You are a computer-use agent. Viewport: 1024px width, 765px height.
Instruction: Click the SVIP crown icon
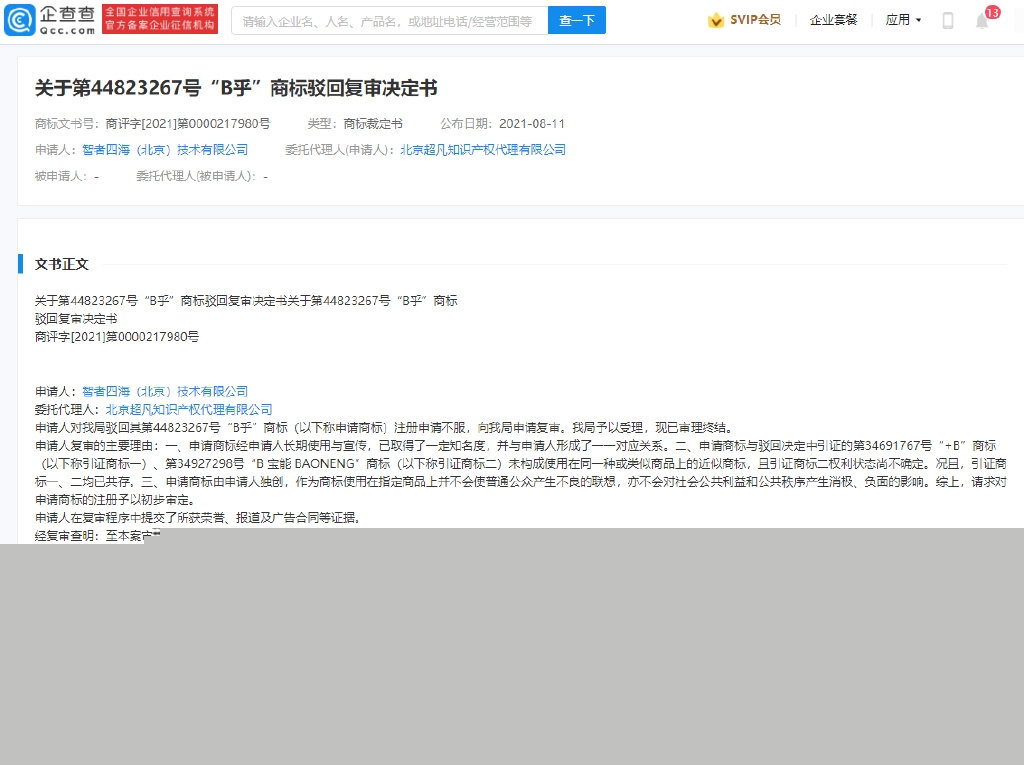click(x=716, y=20)
